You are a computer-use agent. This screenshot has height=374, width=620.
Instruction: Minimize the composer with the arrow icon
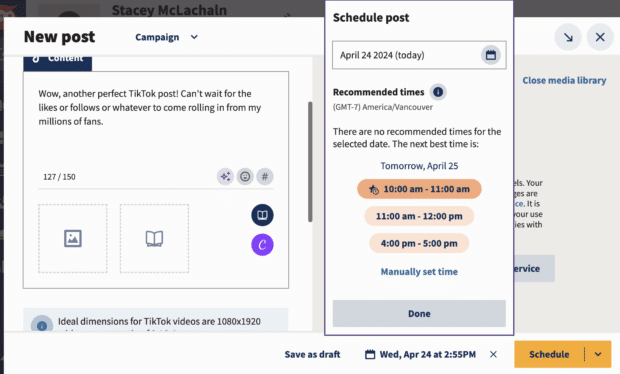(x=568, y=37)
